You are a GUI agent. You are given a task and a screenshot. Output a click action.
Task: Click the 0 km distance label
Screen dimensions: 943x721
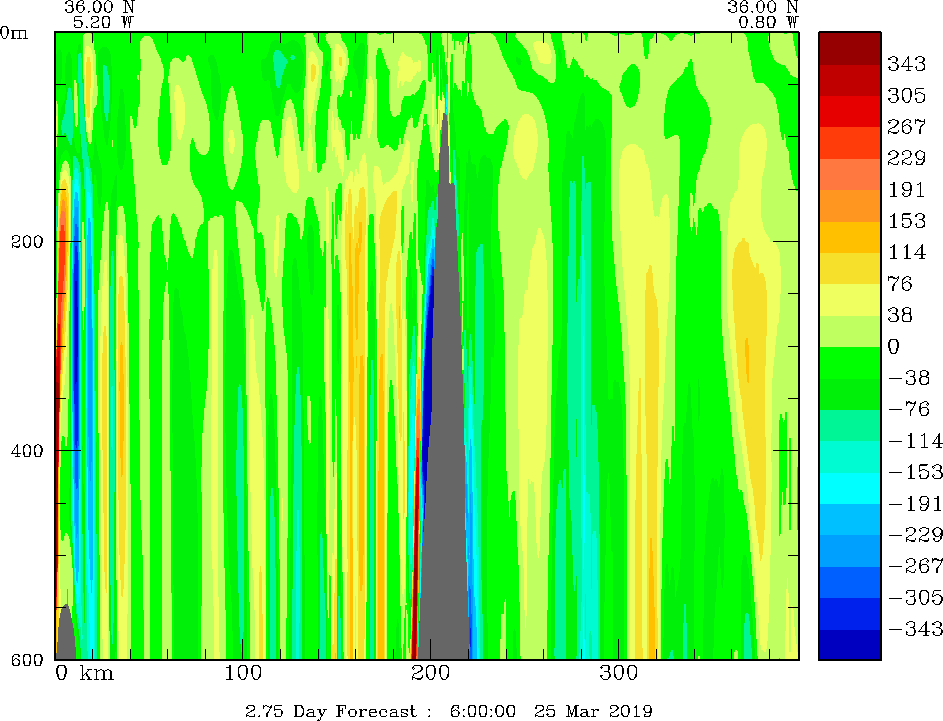tap(85, 672)
